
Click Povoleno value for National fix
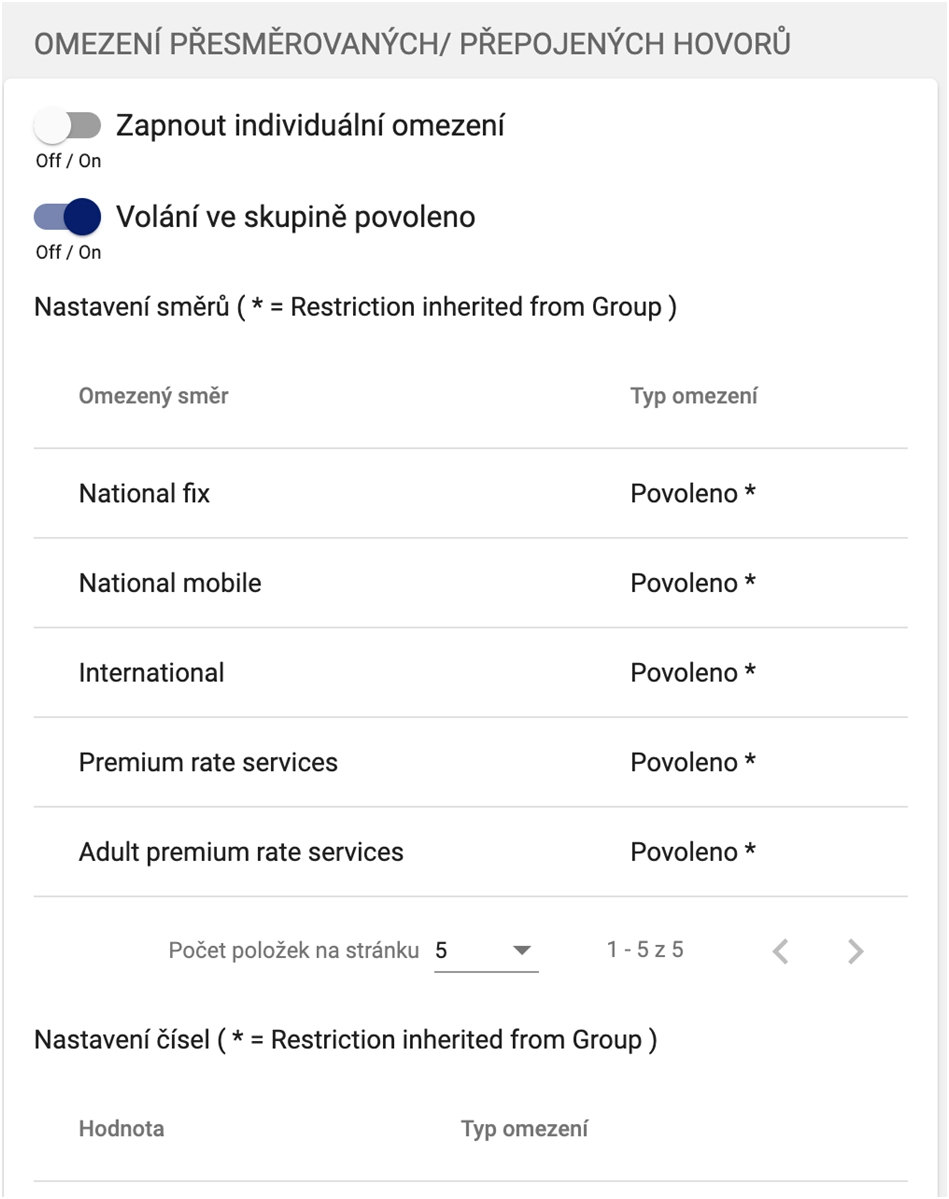pyautogui.click(x=692, y=493)
